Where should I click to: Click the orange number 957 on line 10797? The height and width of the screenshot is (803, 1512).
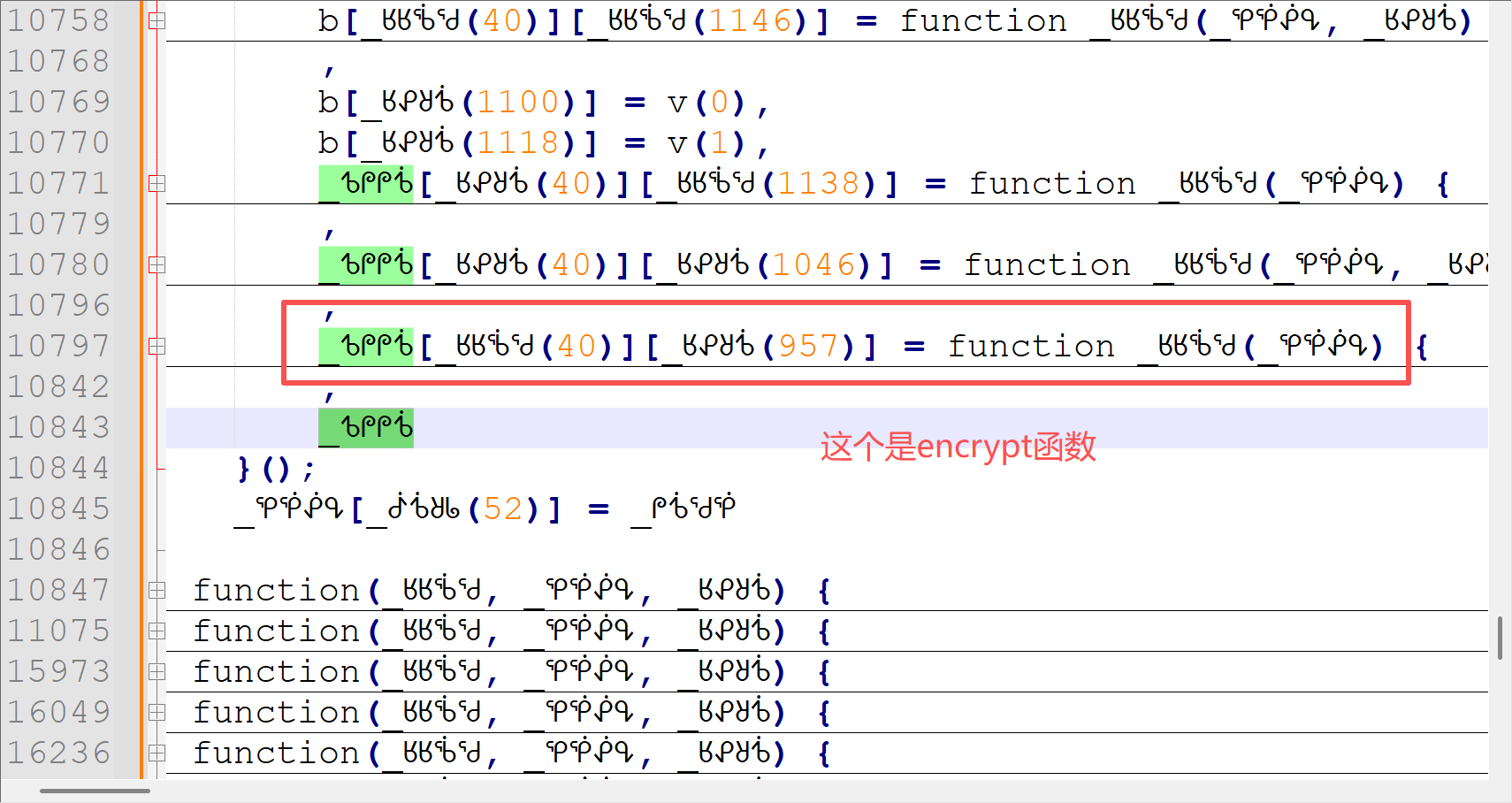(808, 346)
